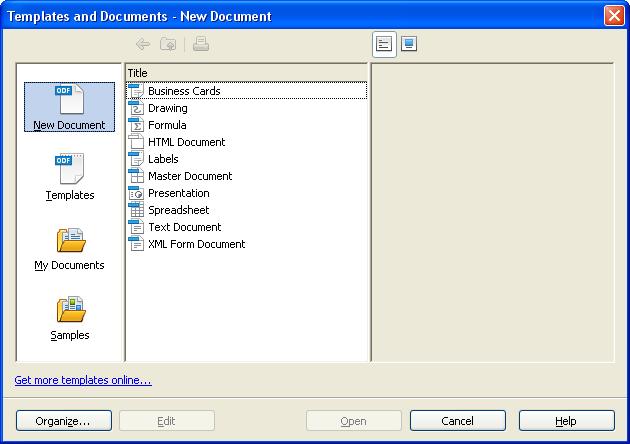Click the Text Document icon
The width and height of the screenshot is (630, 444).
[136, 227]
